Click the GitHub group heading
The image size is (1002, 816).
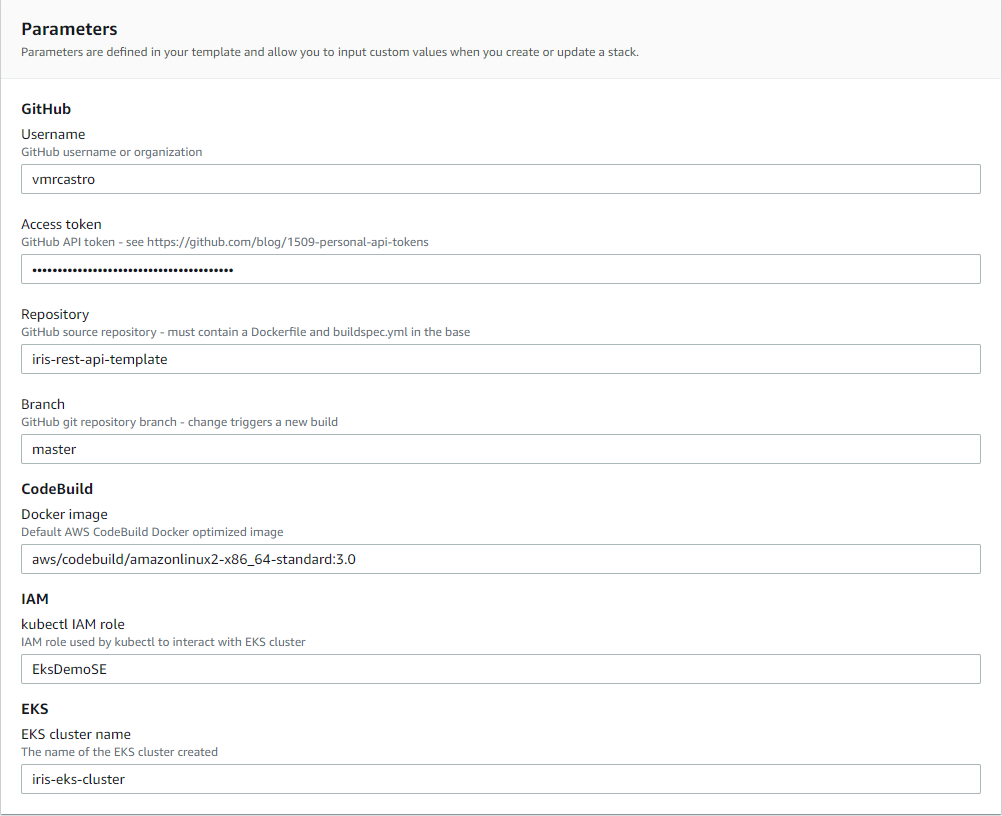click(46, 109)
